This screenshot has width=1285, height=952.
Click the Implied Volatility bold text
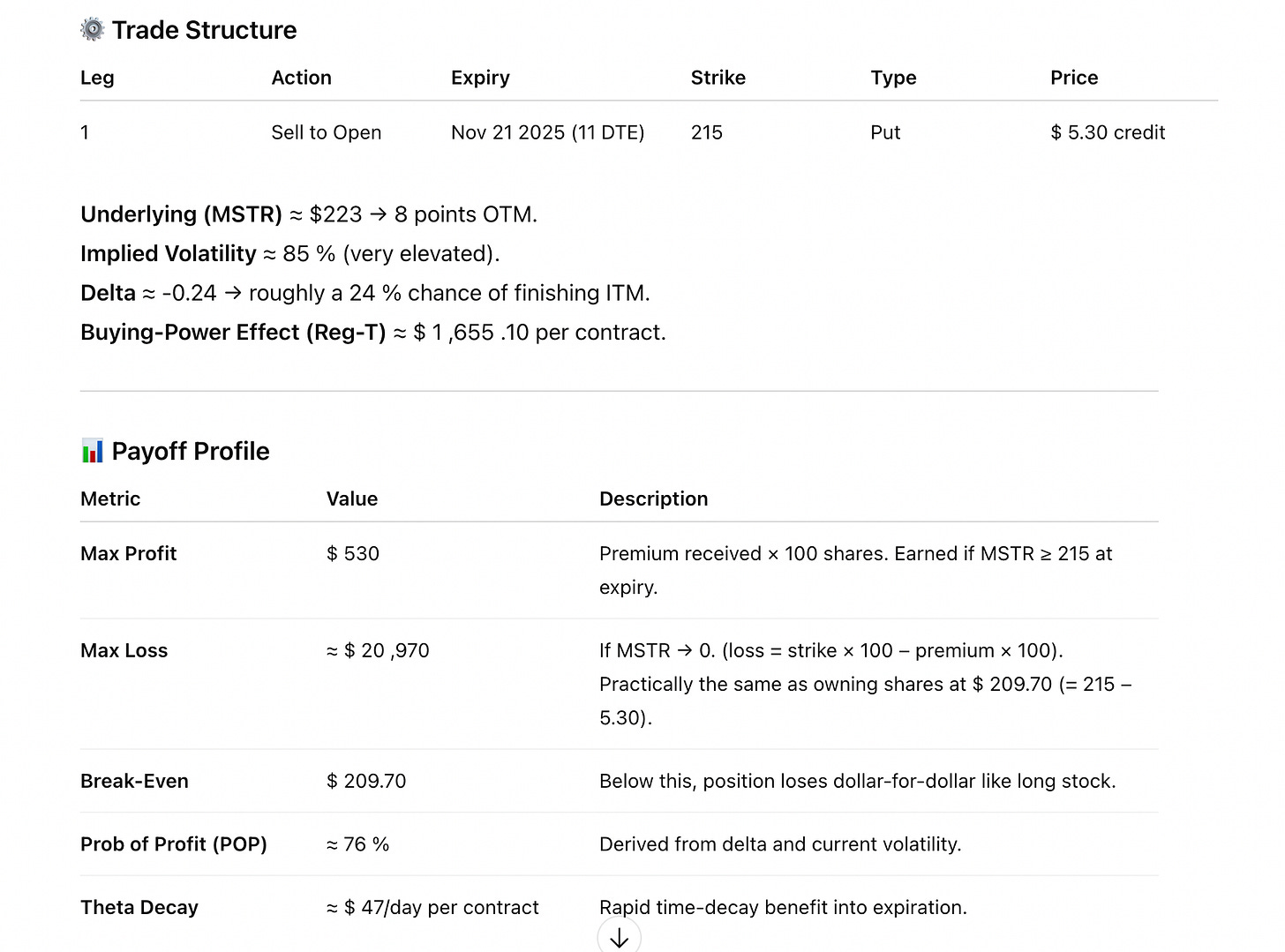point(168,254)
